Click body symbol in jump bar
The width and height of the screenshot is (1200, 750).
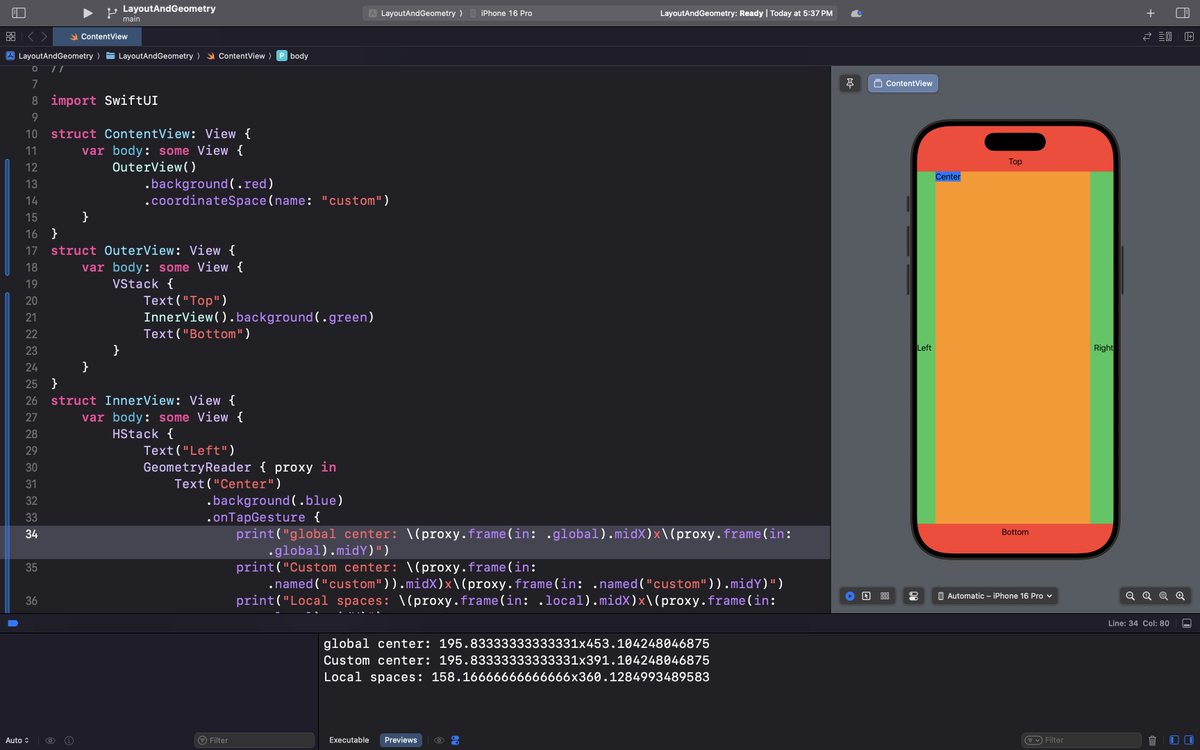293,56
